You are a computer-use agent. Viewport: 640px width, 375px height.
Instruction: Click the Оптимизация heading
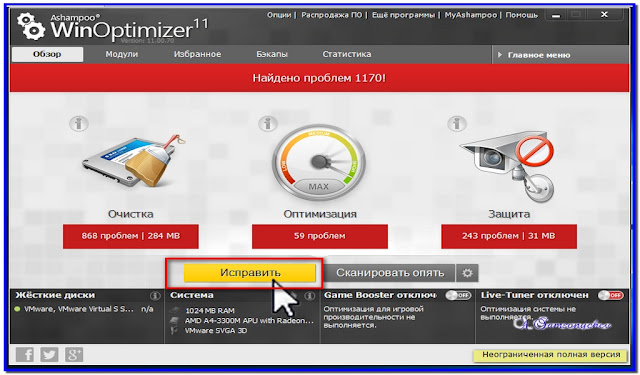point(320,214)
